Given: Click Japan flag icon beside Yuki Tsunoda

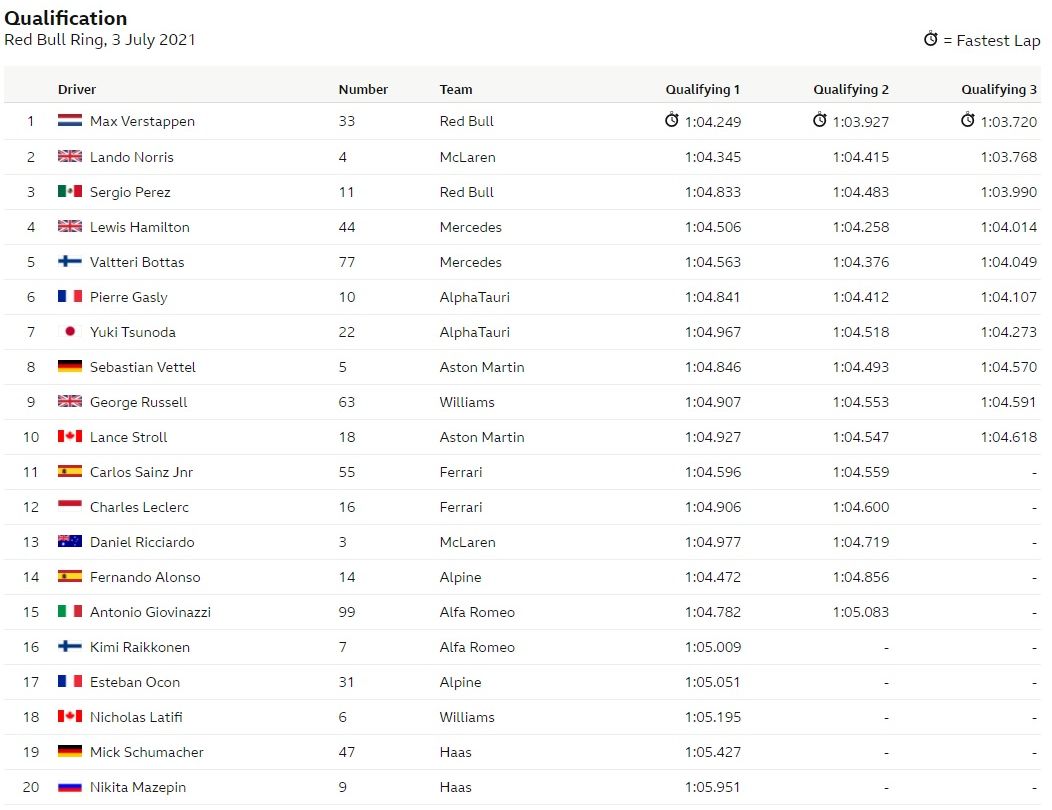Looking at the screenshot, I should click(70, 331).
